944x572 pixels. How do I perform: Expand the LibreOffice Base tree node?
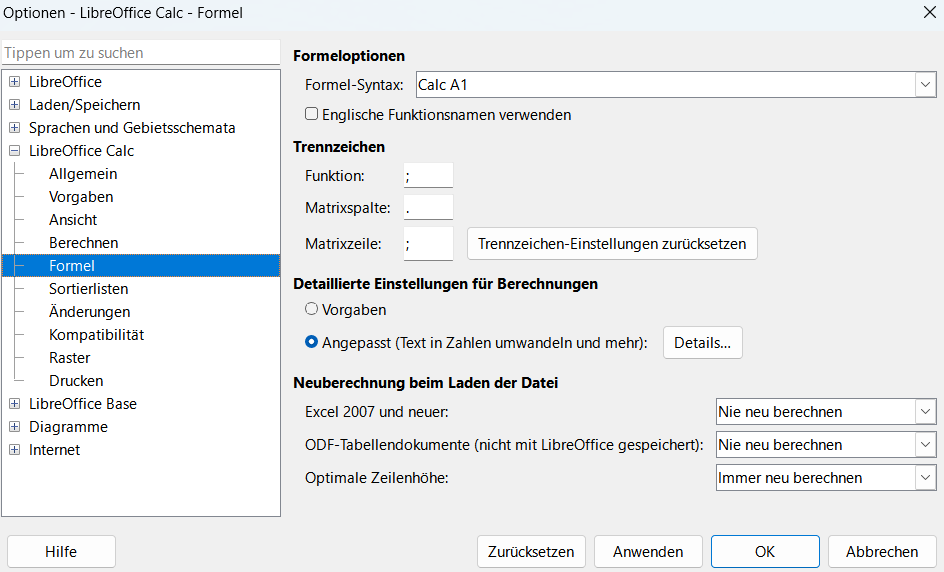point(14,403)
